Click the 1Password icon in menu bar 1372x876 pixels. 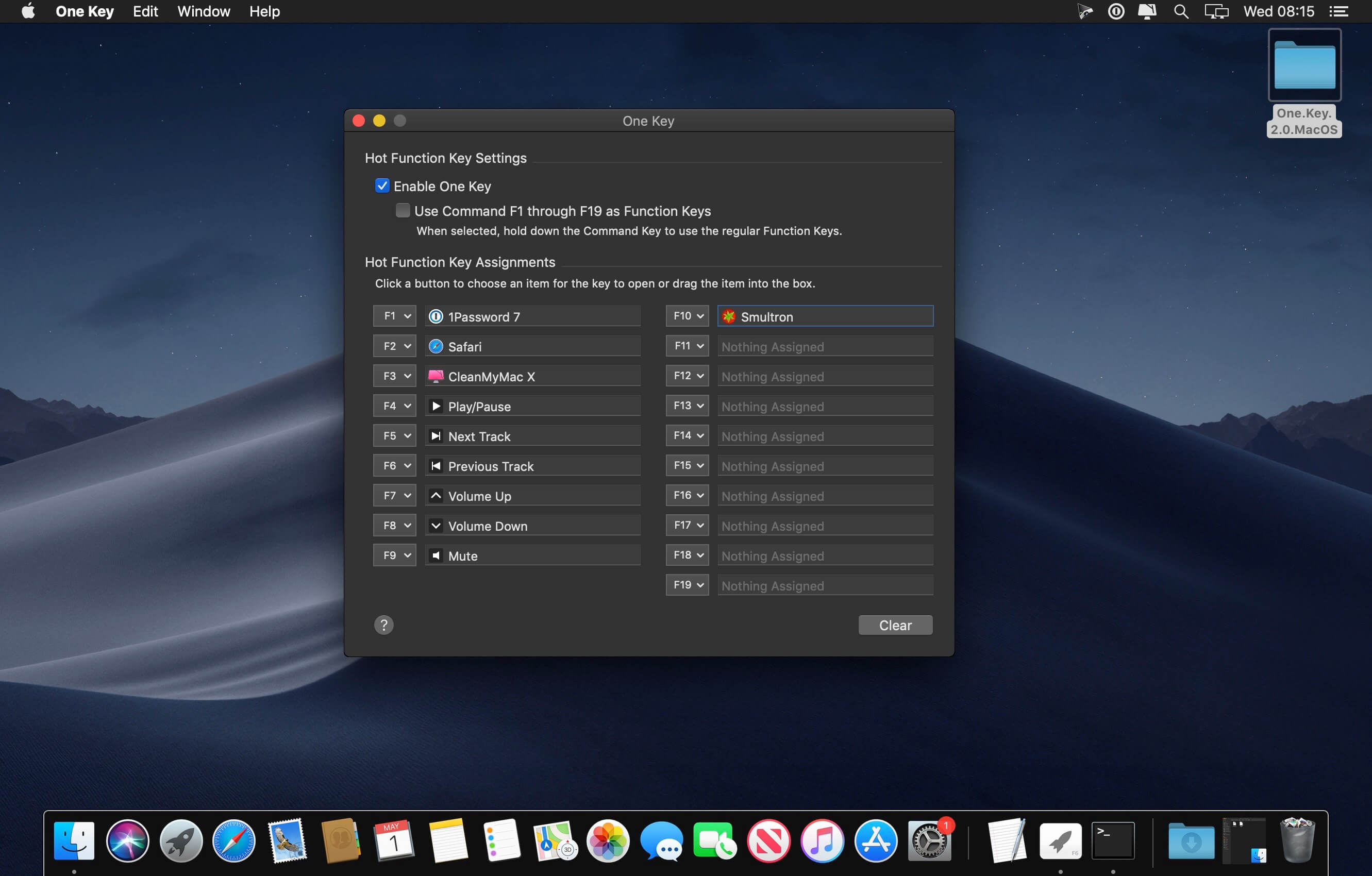[x=1116, y=11]
